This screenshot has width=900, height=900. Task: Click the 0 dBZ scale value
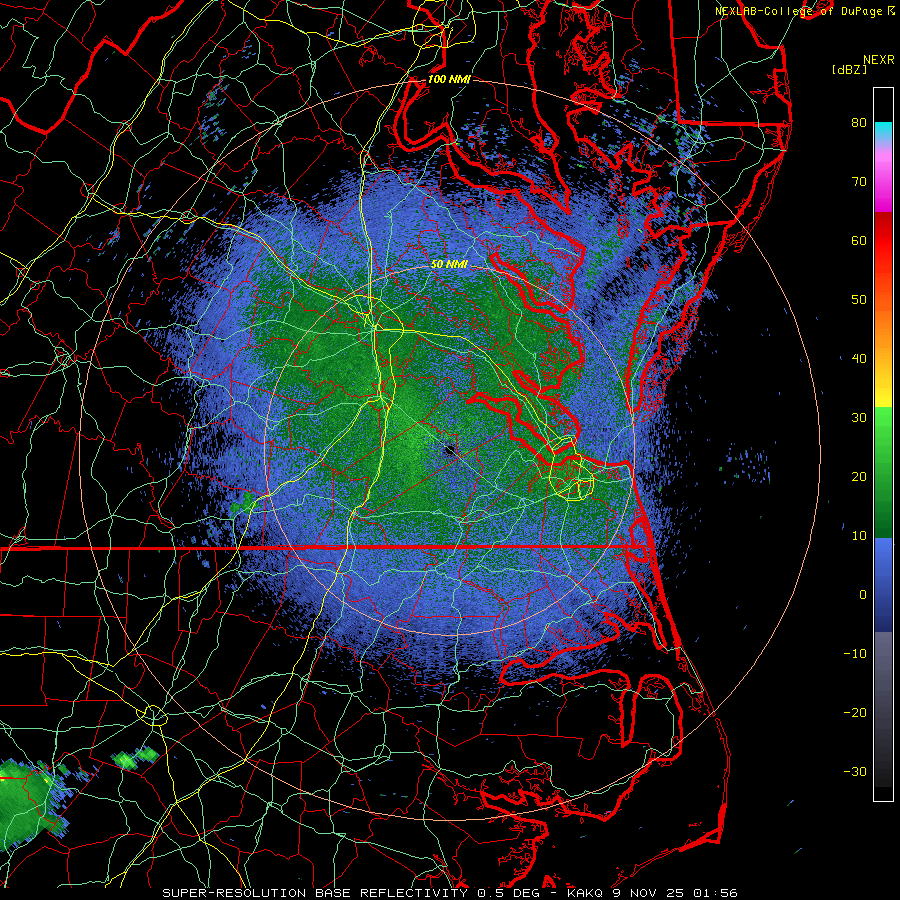[863, 595]
